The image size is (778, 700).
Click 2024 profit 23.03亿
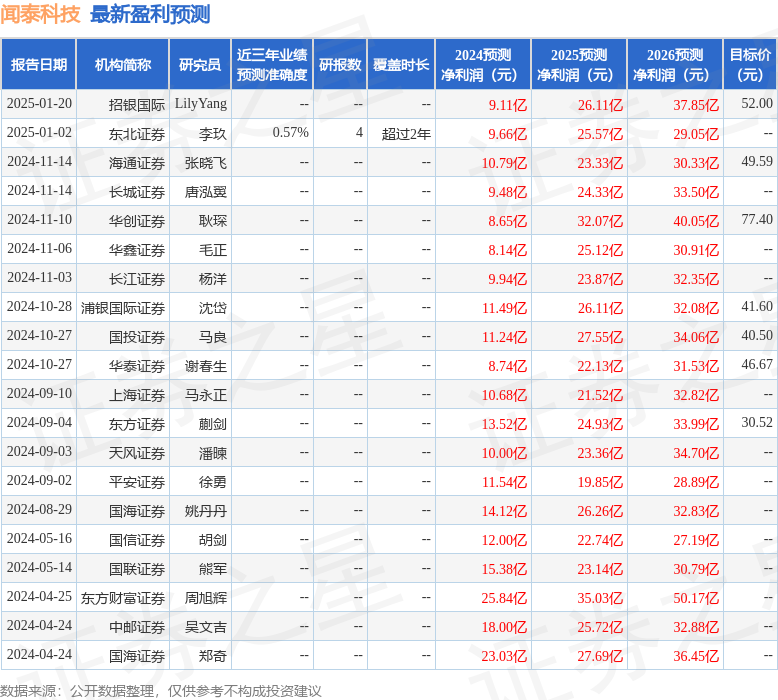coord(504,656)
